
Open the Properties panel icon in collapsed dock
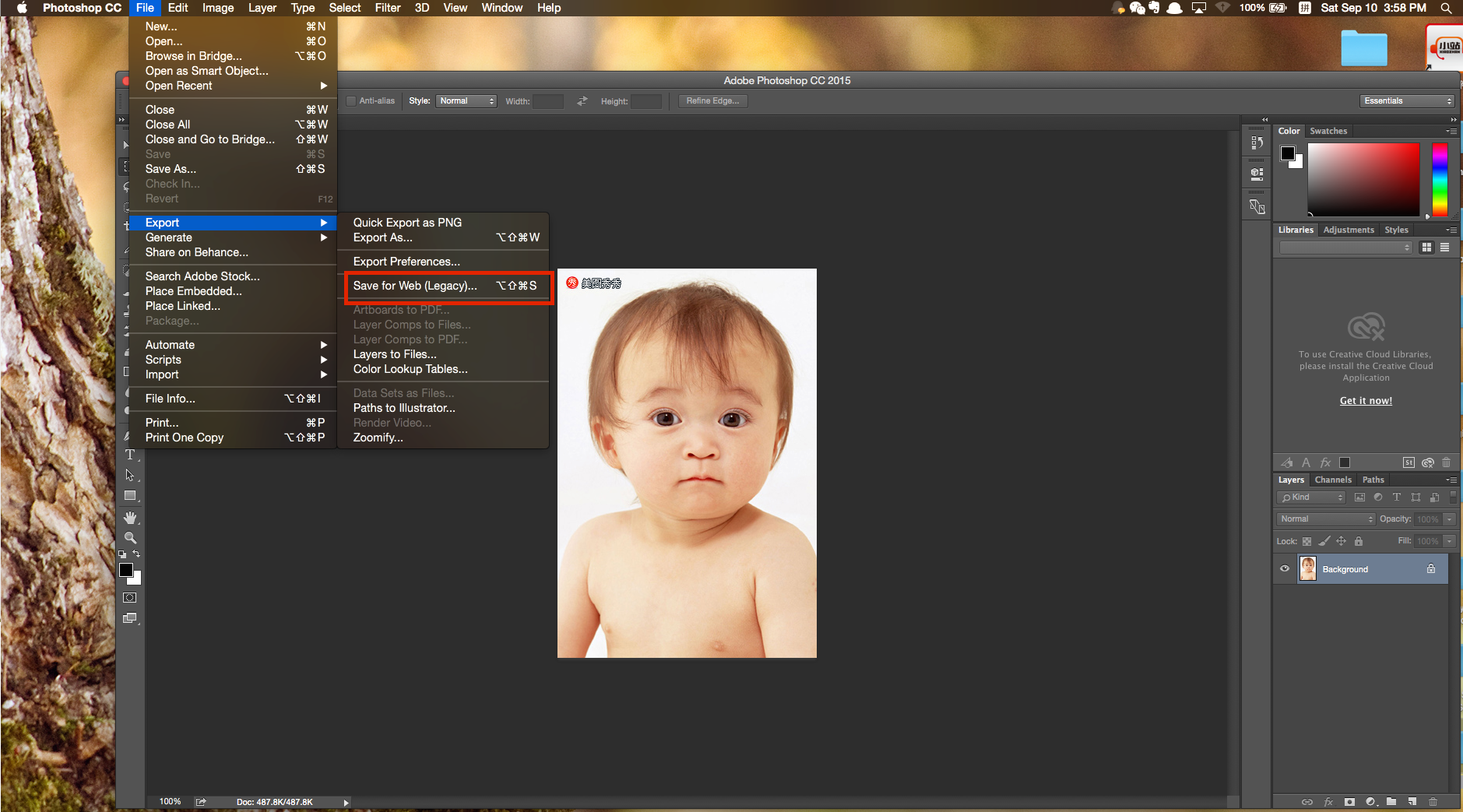click(1257, 174)
